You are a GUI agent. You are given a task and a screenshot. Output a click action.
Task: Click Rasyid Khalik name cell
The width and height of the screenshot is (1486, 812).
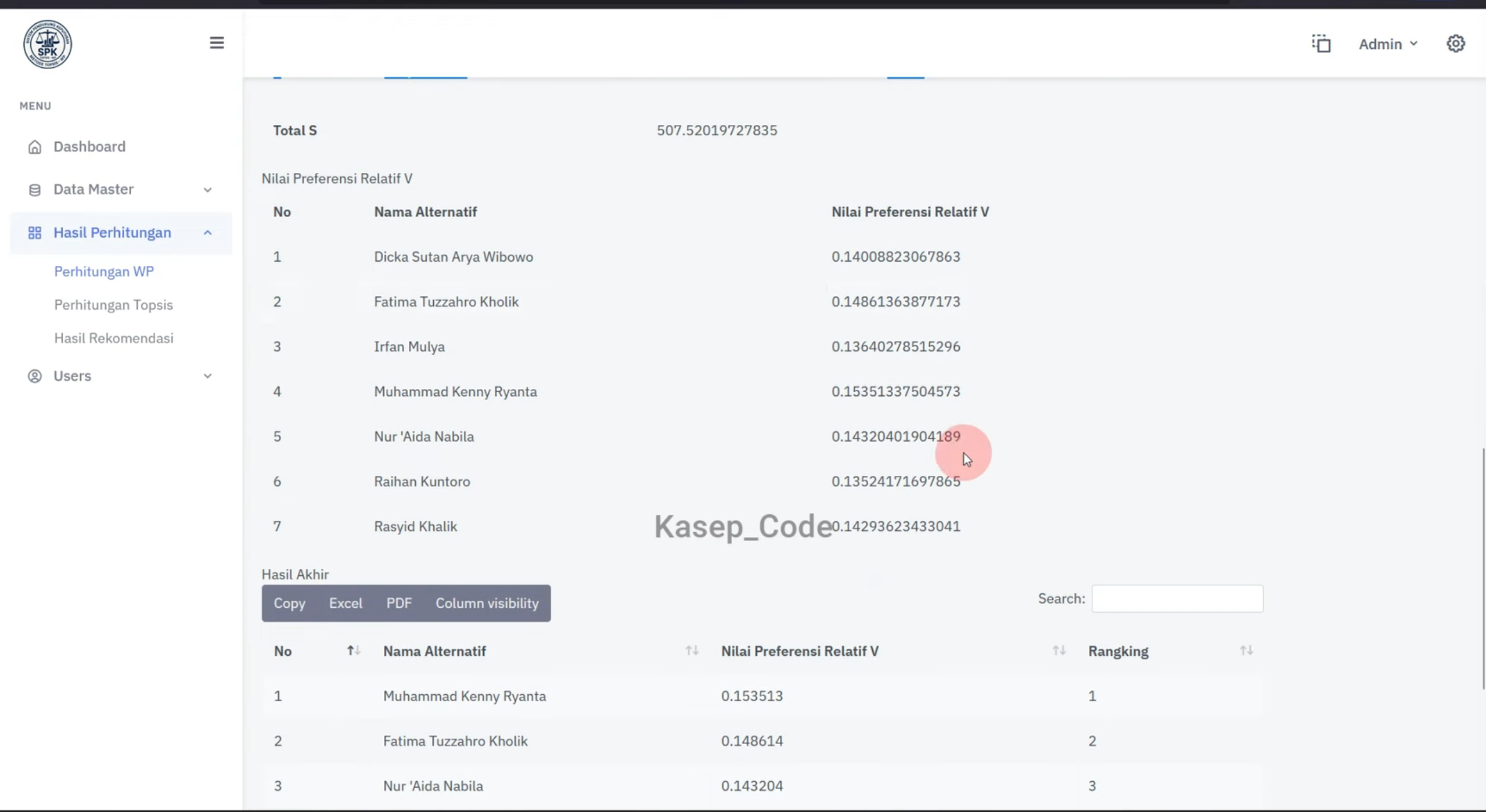(x=415, y=526)
